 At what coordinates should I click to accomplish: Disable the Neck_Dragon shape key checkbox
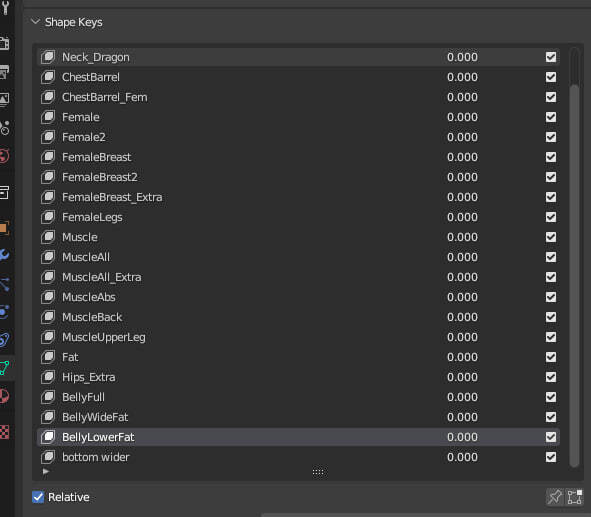(551, 57)
